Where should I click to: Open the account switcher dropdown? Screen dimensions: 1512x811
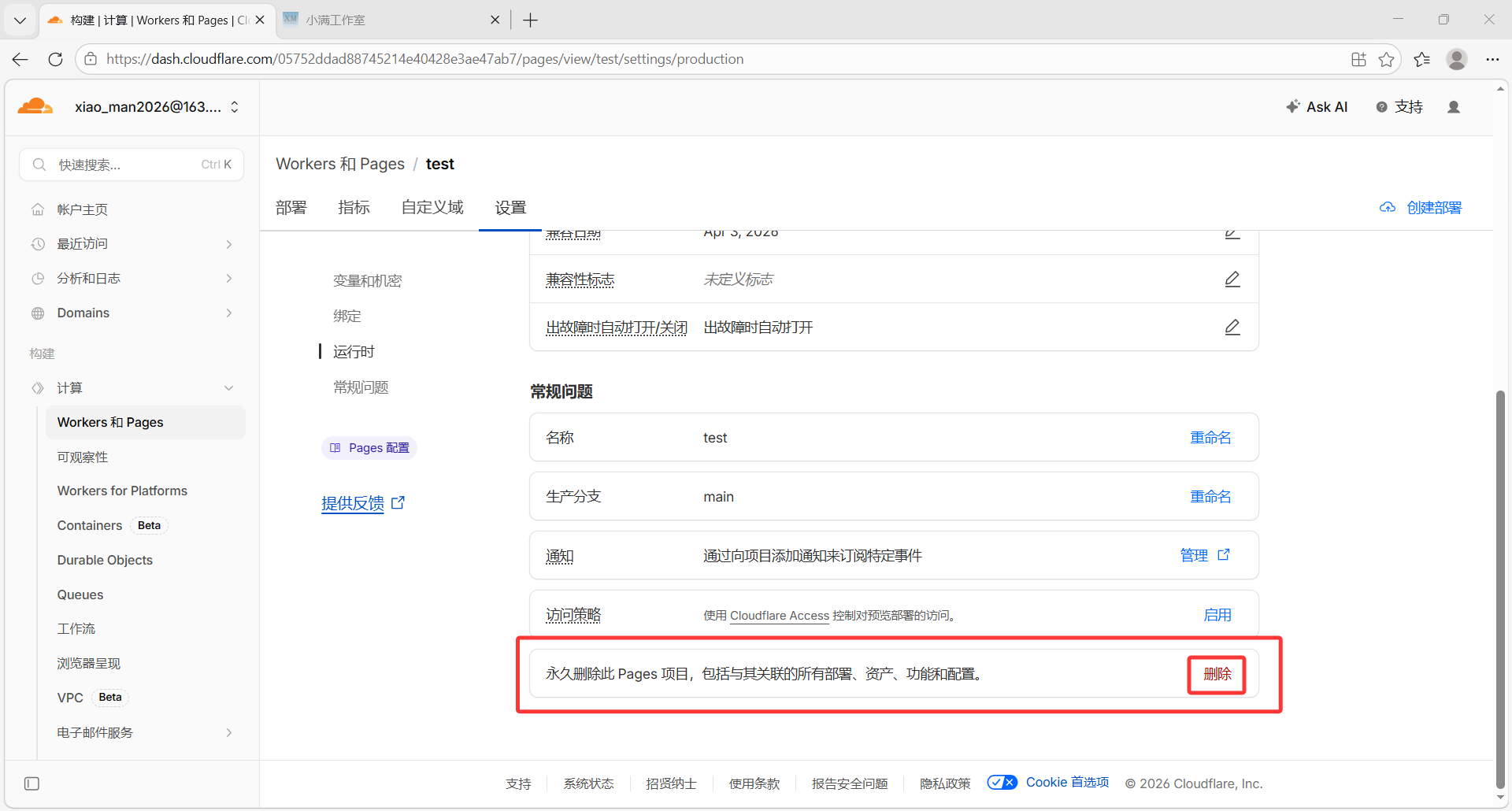(x=234, y=107)
